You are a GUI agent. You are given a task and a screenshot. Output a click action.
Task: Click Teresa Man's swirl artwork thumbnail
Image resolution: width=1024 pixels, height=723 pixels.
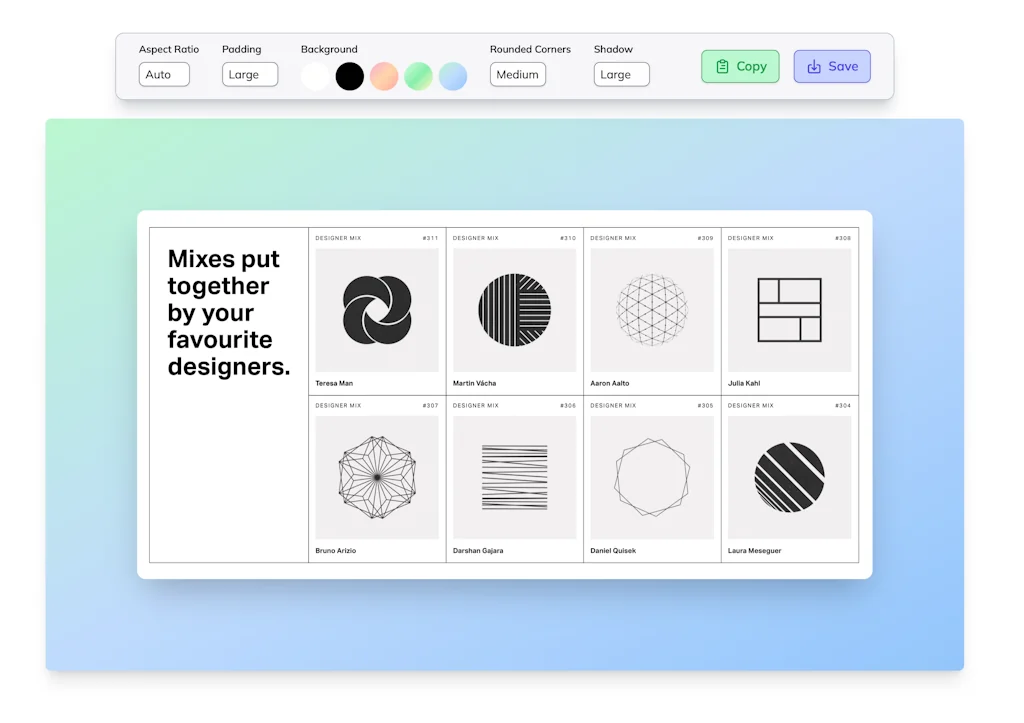377,310
